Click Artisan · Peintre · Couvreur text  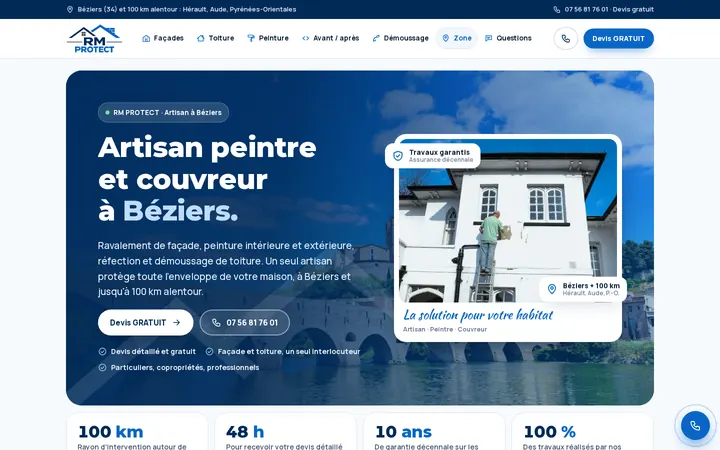445,329
